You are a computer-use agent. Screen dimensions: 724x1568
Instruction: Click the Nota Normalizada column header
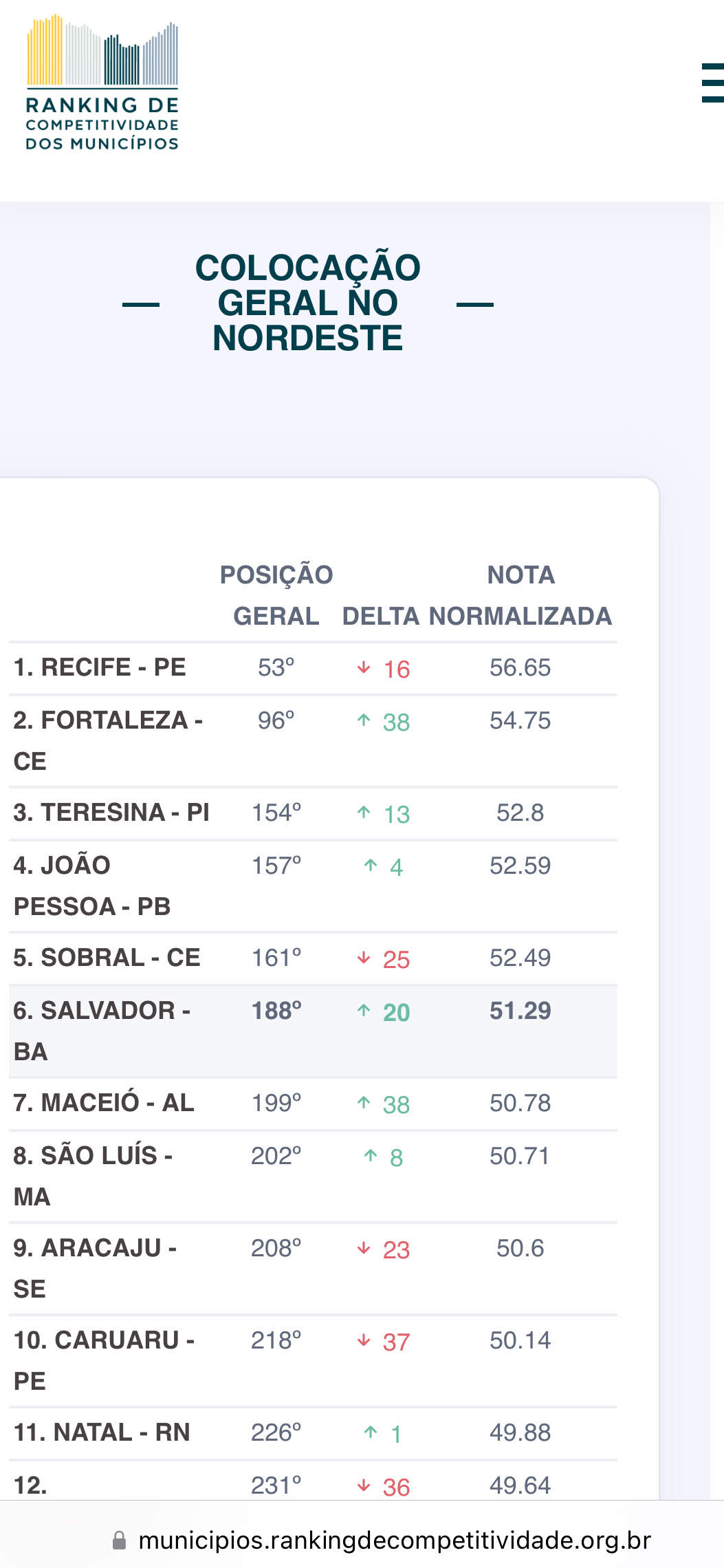tap(520, 595)
